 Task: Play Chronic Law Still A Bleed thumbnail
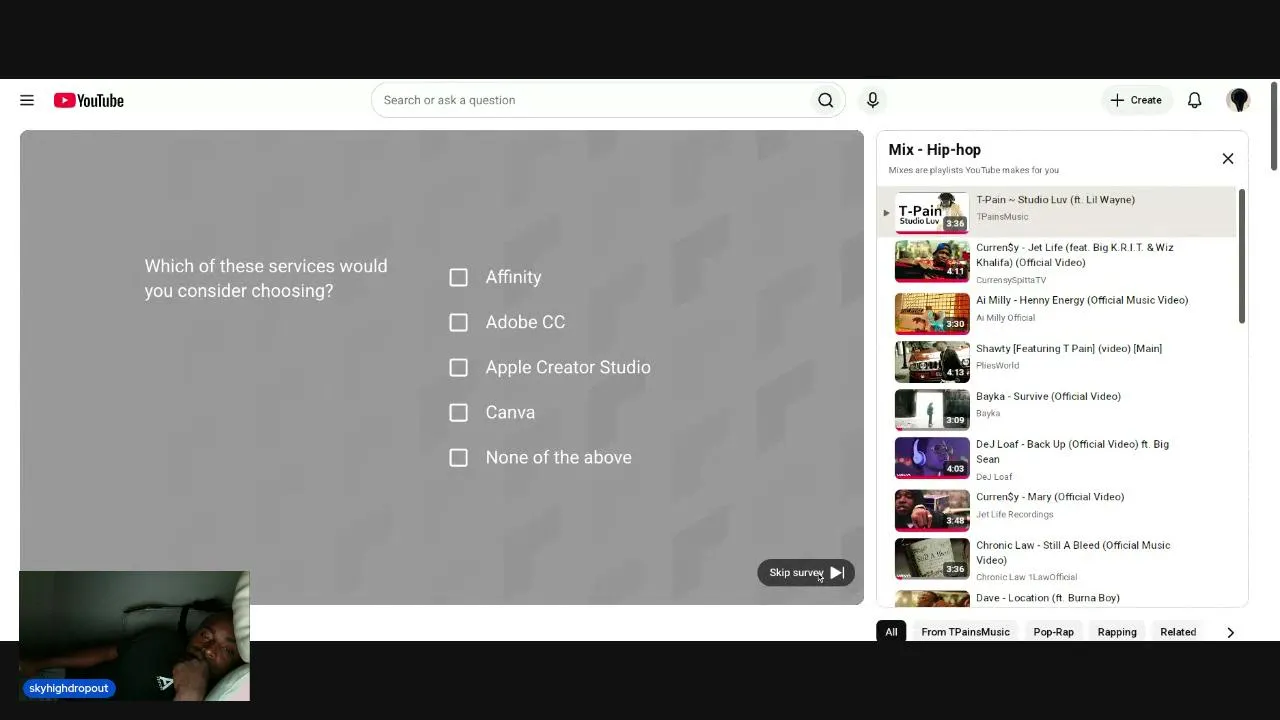[932, 559]
